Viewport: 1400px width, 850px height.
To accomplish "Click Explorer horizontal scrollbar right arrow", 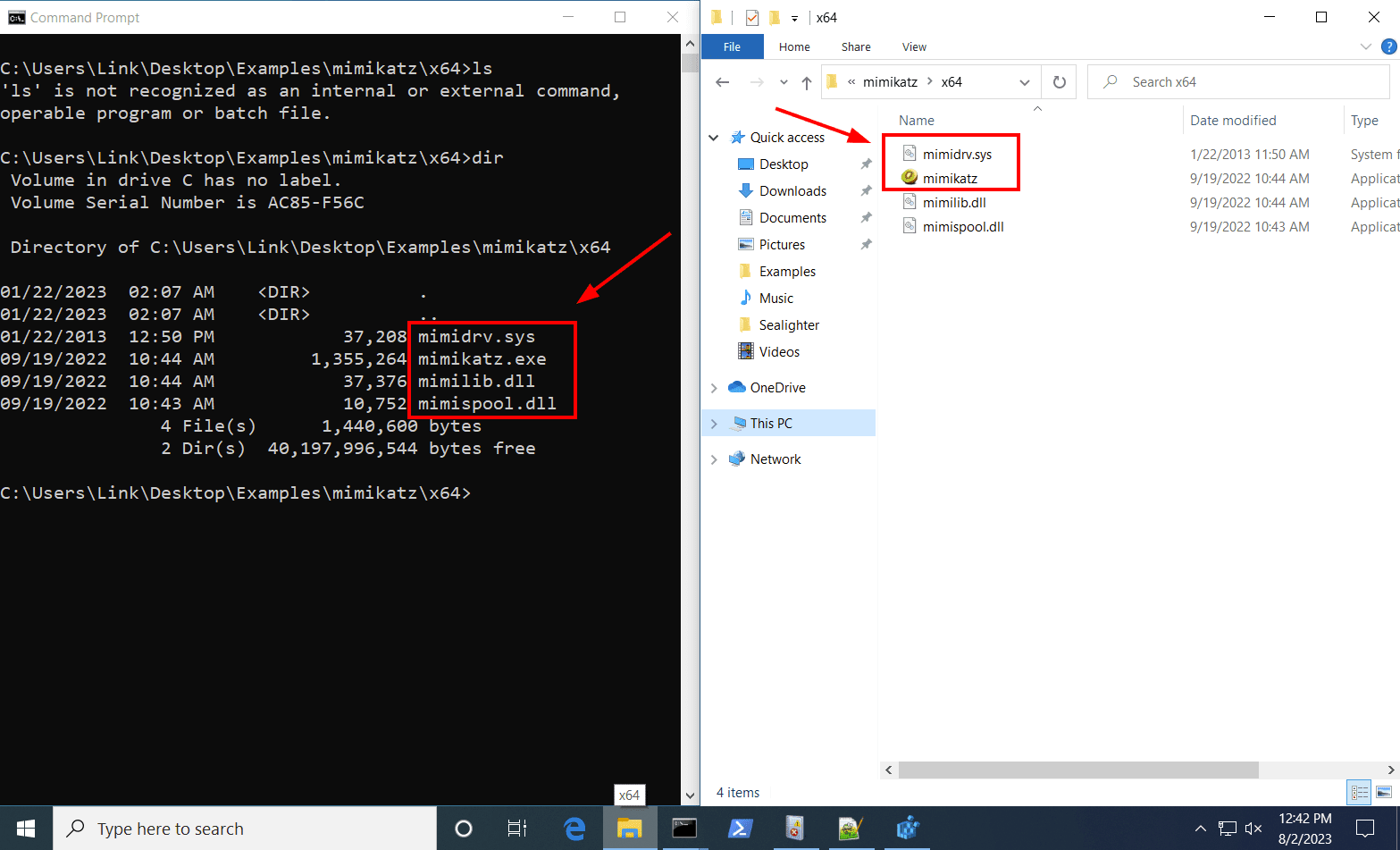I will click(1390, 770).
